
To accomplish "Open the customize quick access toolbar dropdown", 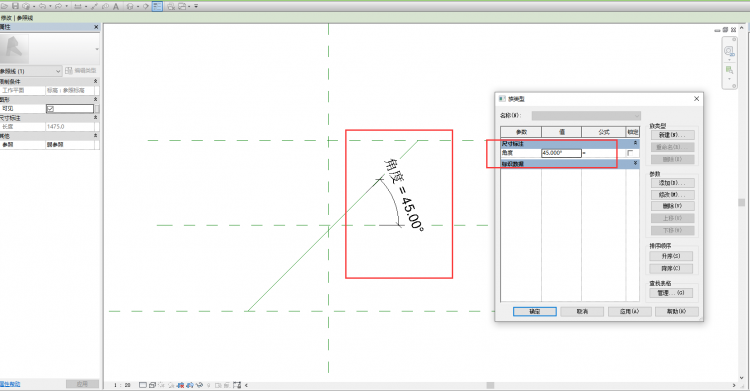I will [196, 6].
